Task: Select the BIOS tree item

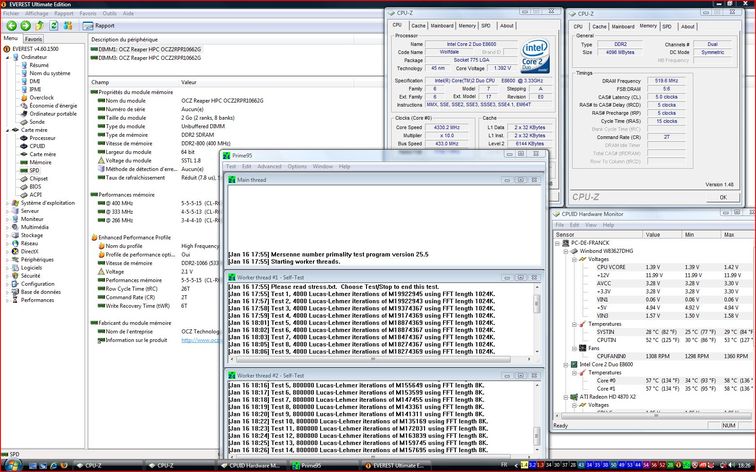Action: 35,187
